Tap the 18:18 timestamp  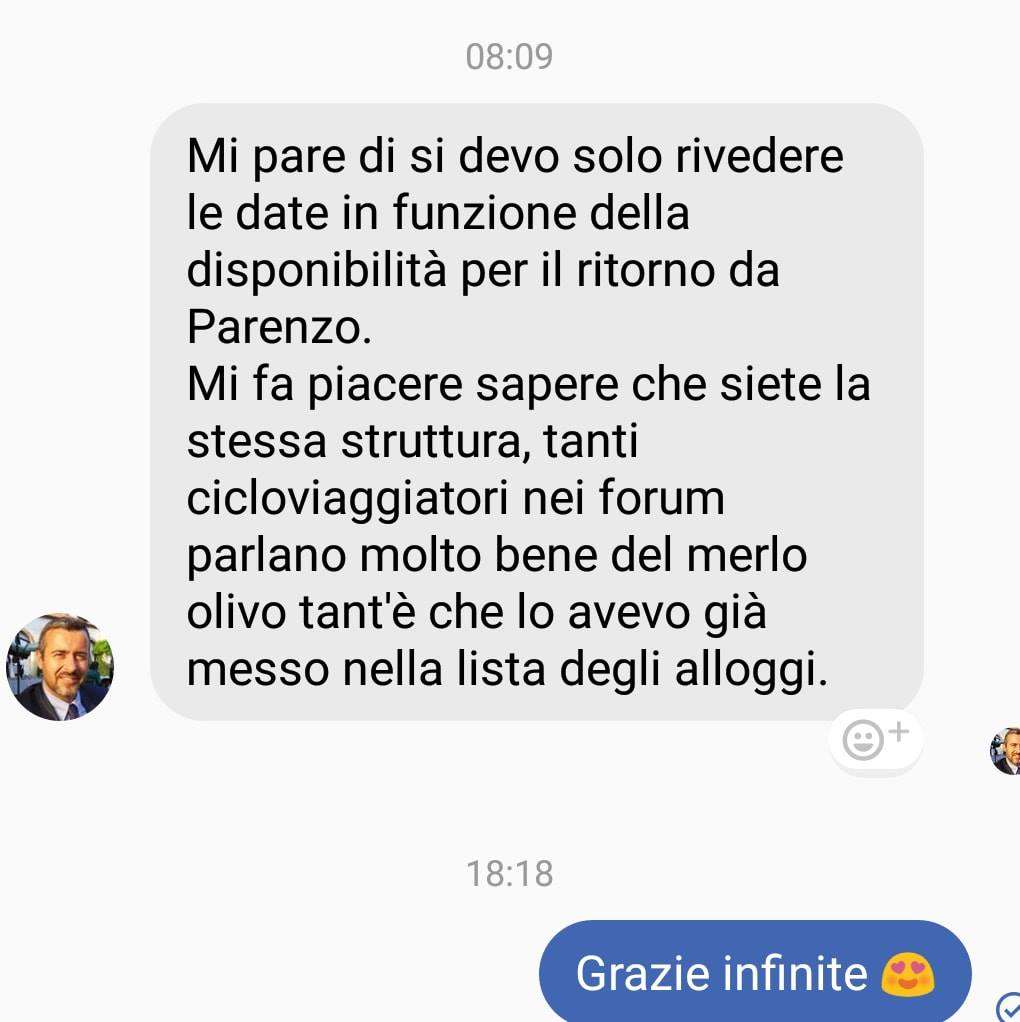click(x=510, y=873)
